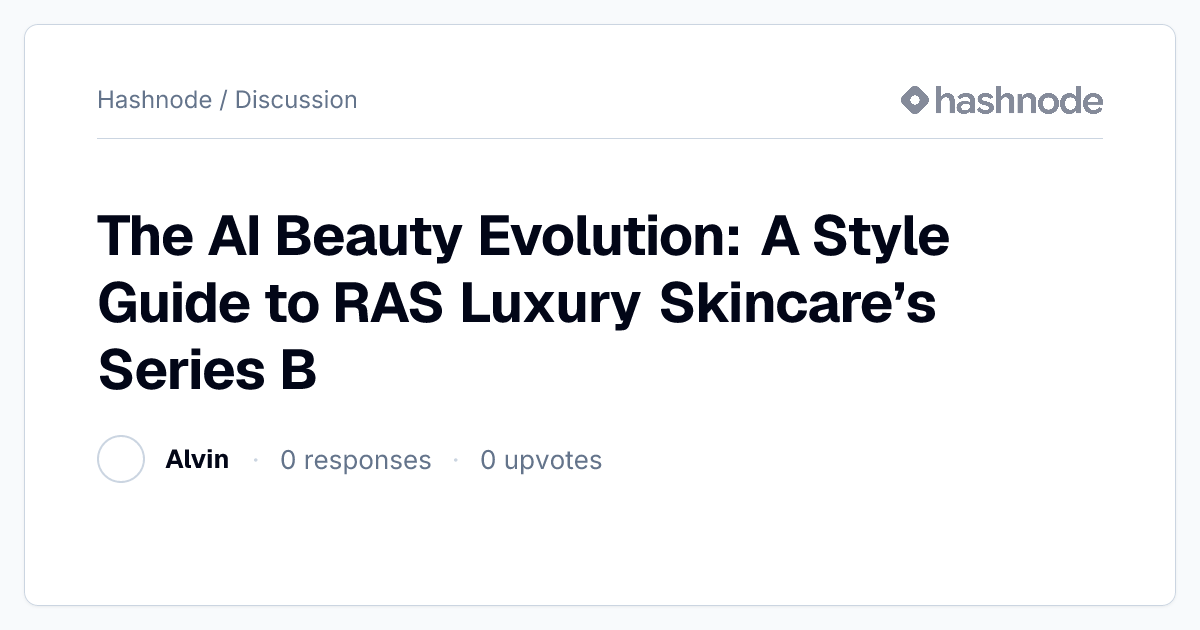Click the Hashnode logo icon
The image size is (1200, 630).
(x=915, y=100)
